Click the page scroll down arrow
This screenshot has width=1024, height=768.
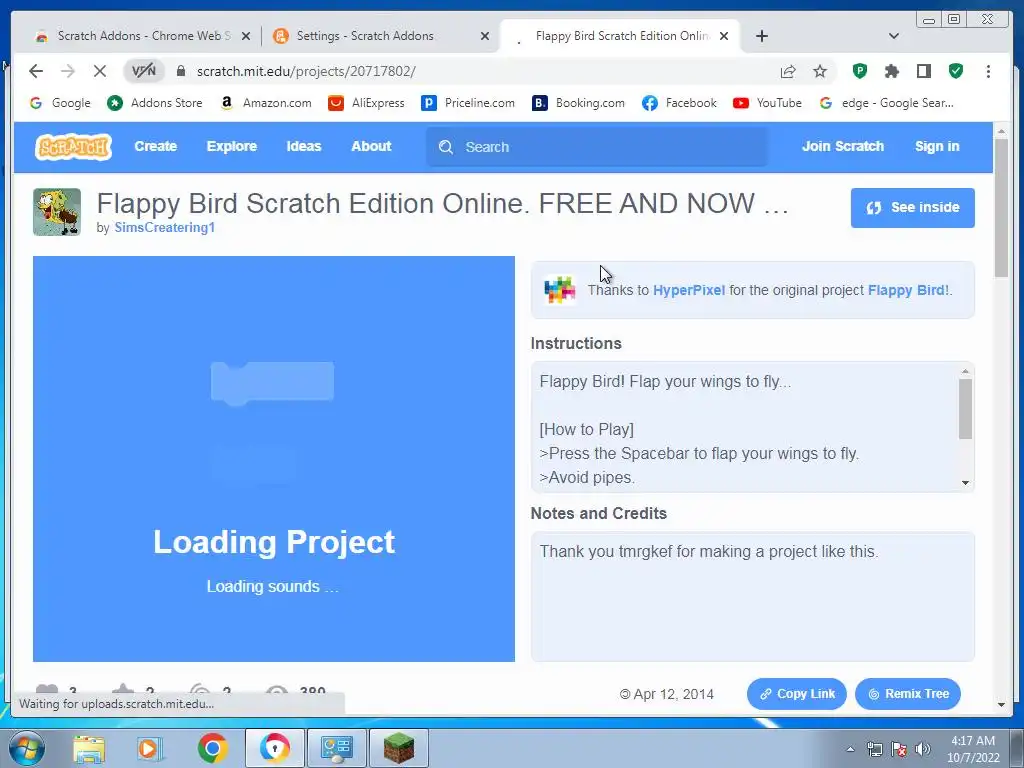tap(1001, 705)
